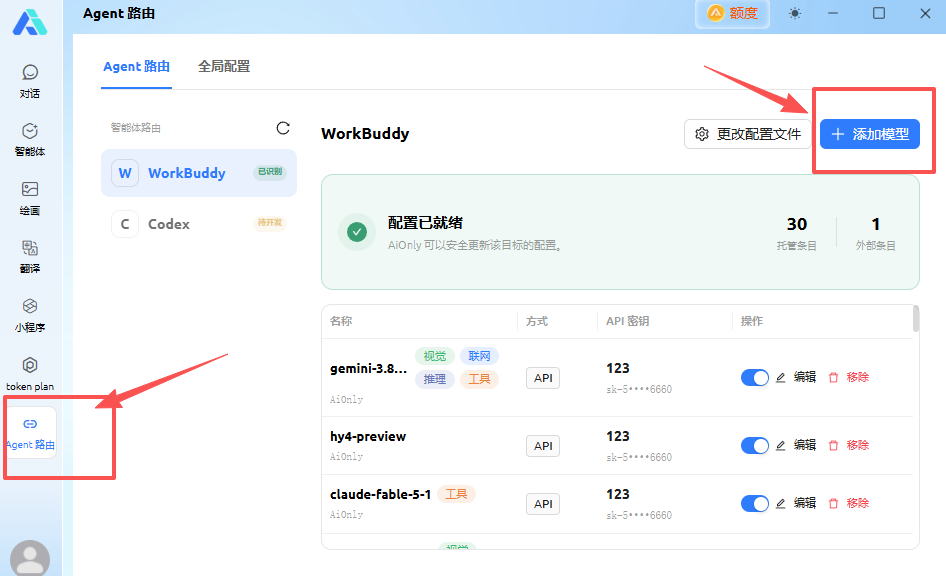The width and height of the screenshot is (946, 576).
Task: Refresh the 智能体路由 list
Action: [283, 128]
